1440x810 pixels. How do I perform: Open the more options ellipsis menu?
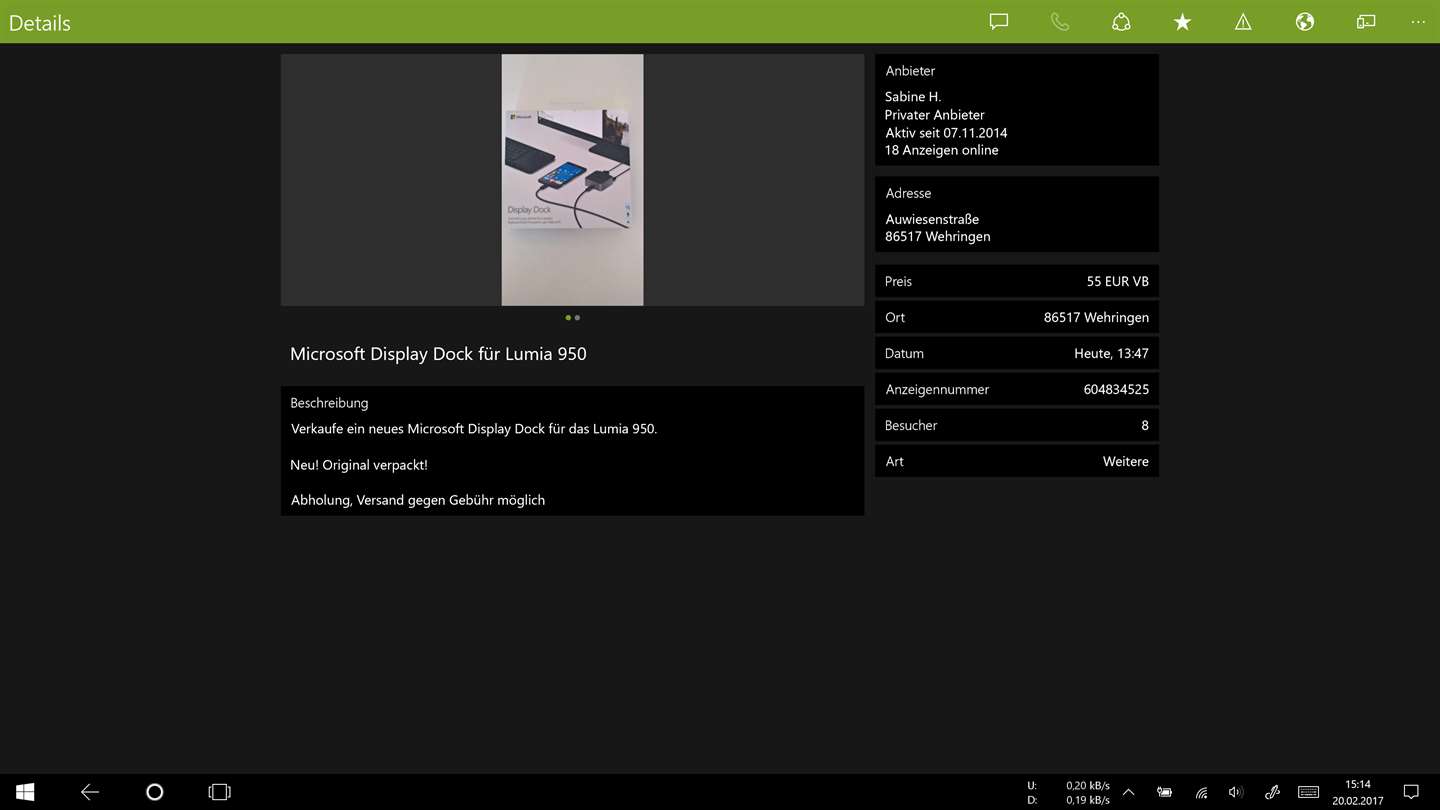1419,22
